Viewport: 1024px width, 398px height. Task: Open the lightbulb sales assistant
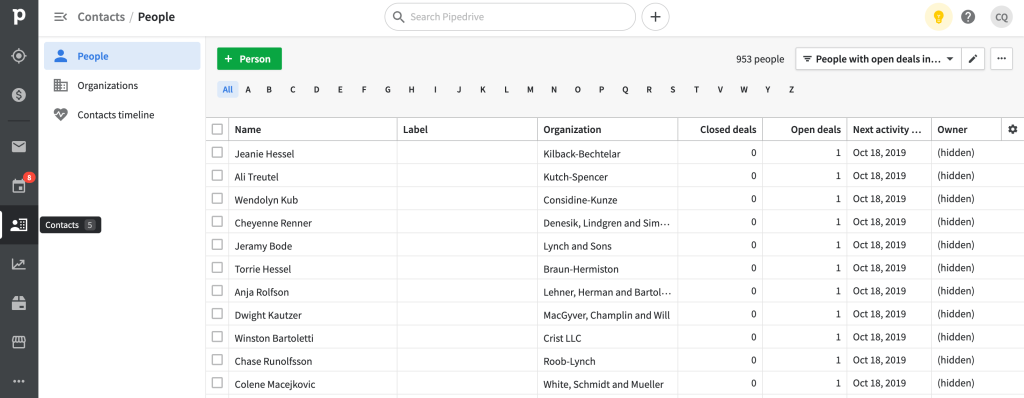(x=938, y=17)
